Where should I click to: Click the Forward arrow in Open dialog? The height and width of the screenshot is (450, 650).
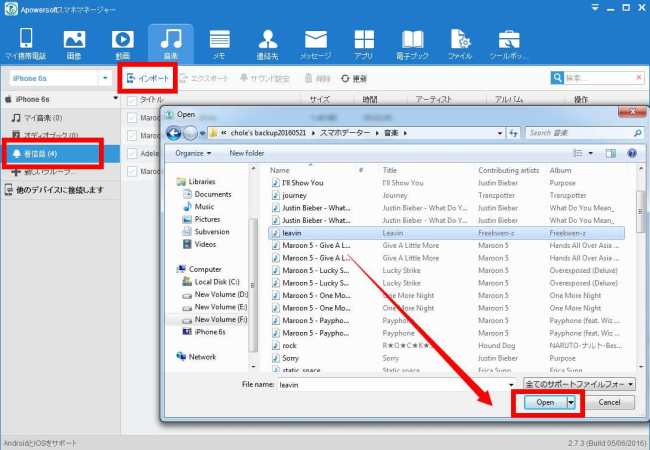click(x=190, y=133)
